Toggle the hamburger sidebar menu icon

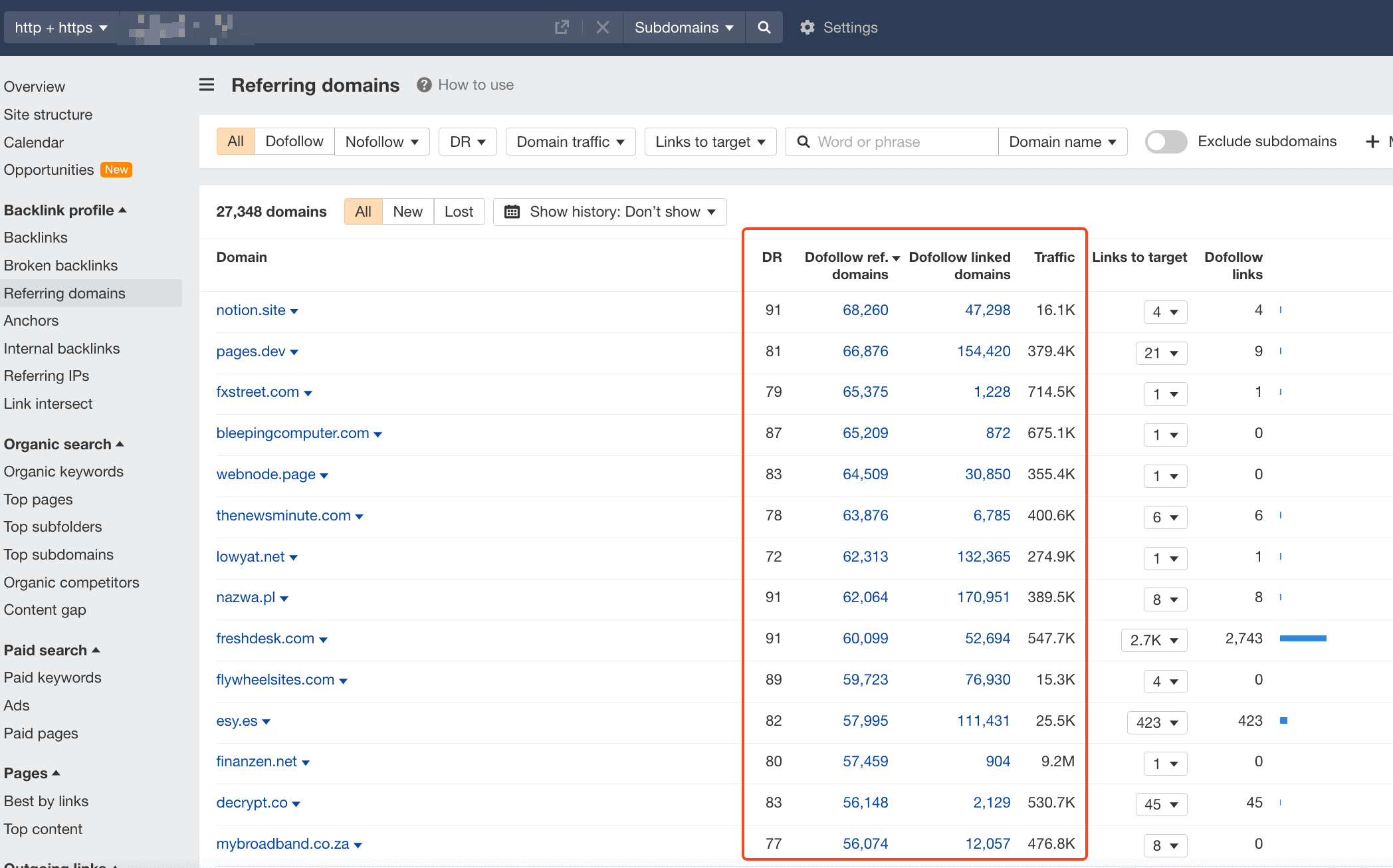(207, 85)
